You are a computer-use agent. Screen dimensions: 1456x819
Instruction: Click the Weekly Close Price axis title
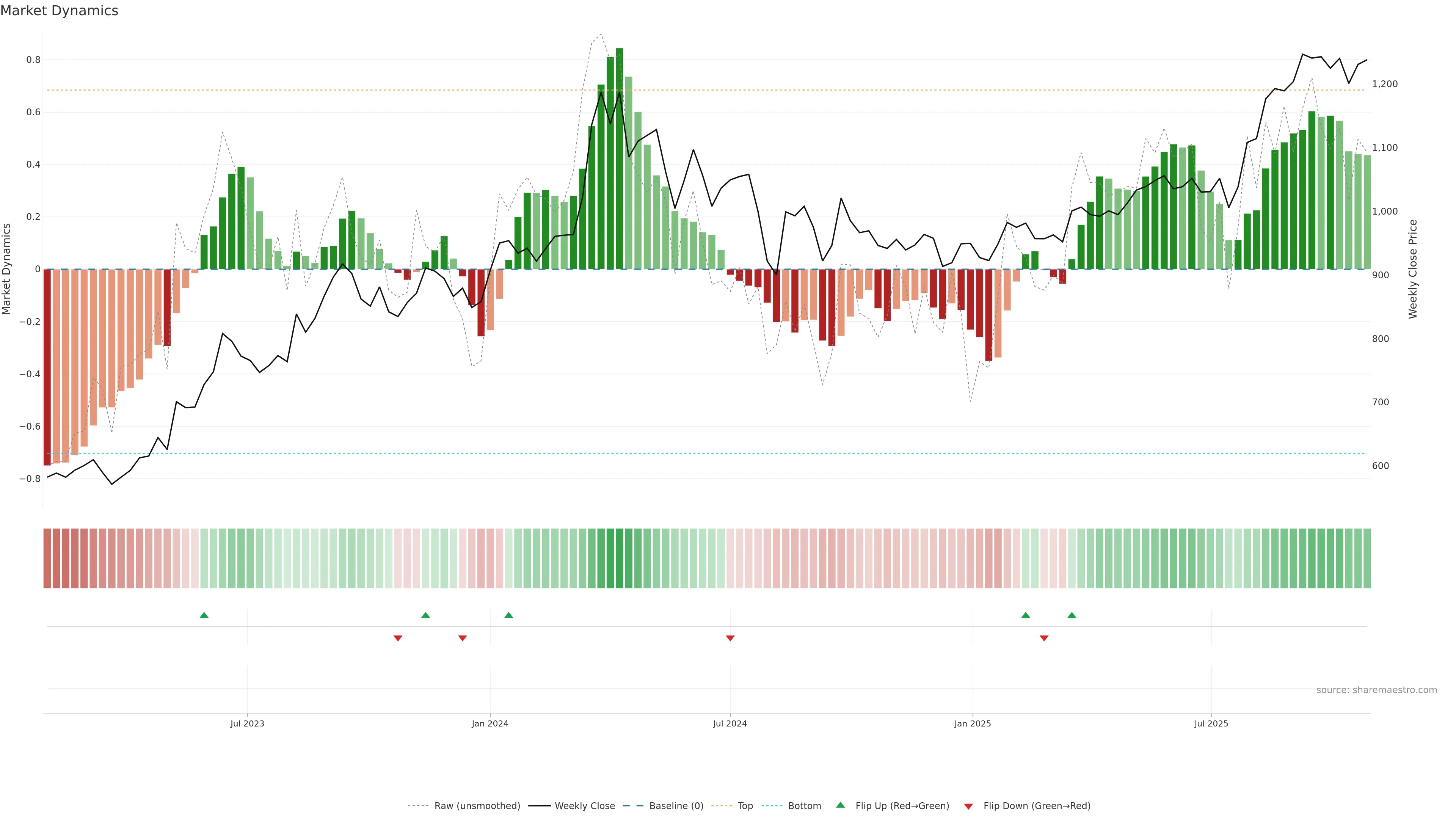pos(1412,269)
